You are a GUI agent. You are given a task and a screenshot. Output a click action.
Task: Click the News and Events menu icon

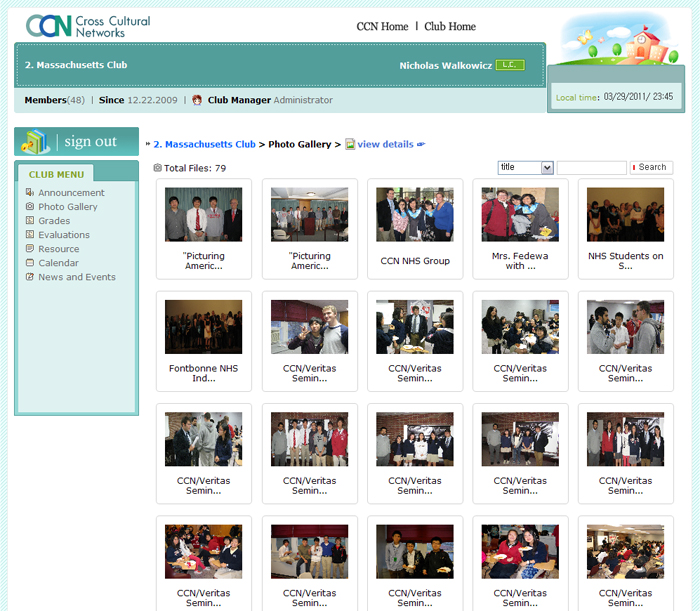(30, 277)
